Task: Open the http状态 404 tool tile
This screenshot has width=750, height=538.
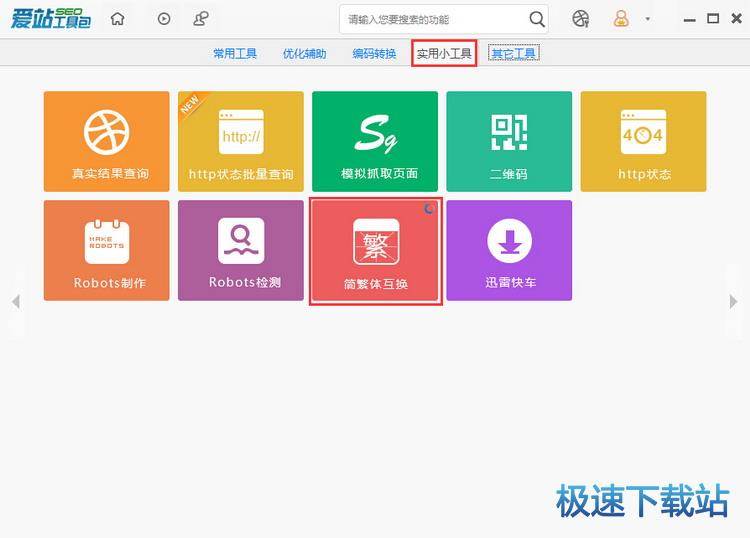Action: (643, 142)
